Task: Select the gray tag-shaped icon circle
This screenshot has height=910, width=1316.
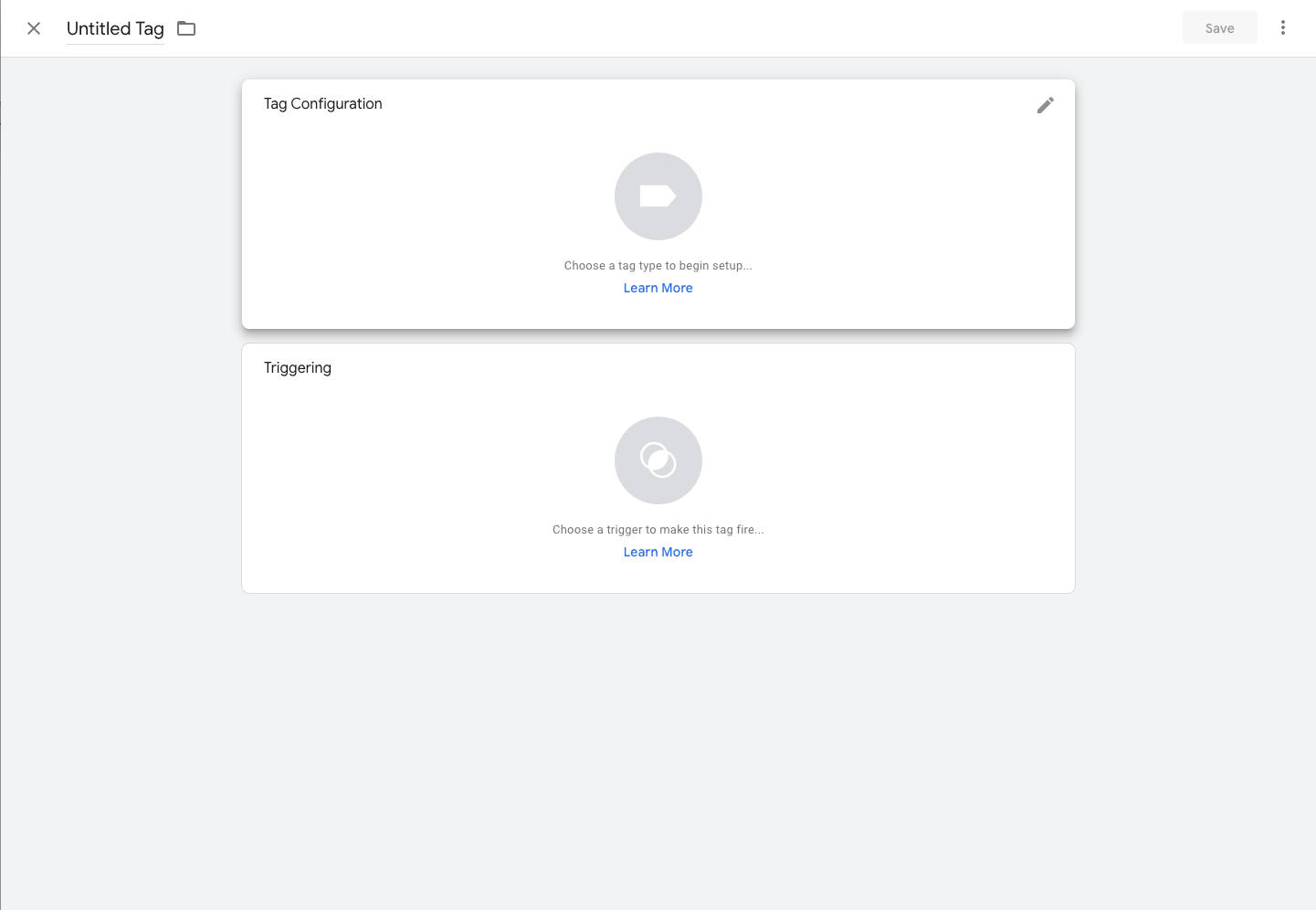Action: [x=658, y=196]
